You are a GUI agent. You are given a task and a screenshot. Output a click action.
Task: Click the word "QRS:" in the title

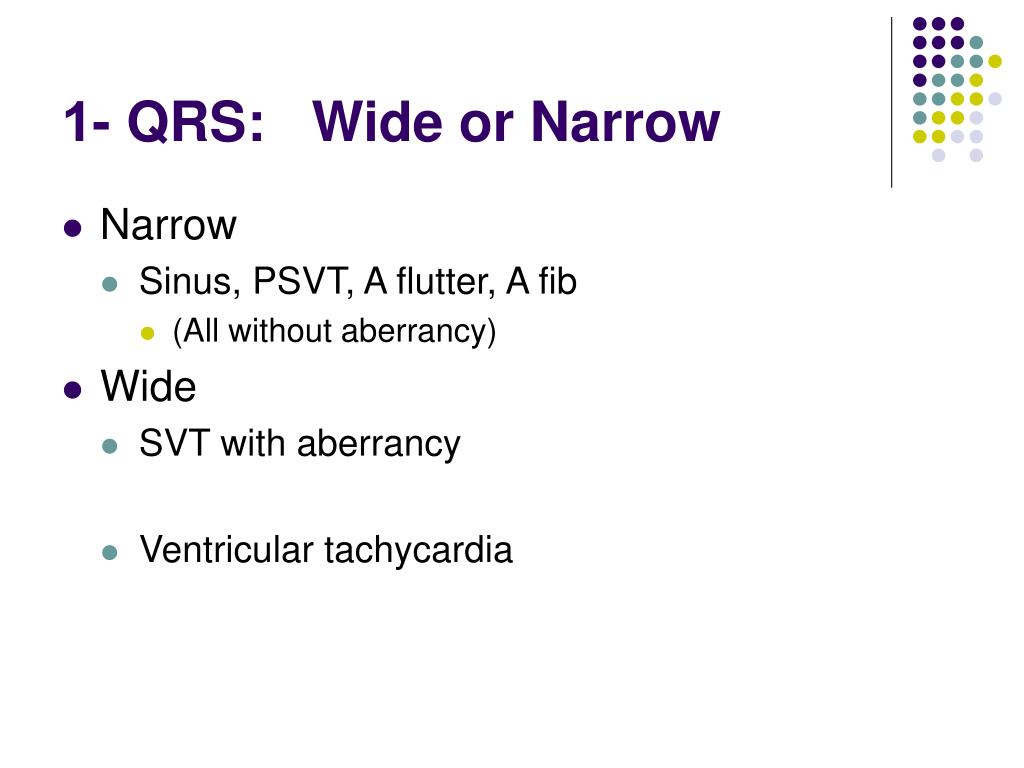(196, 122)
